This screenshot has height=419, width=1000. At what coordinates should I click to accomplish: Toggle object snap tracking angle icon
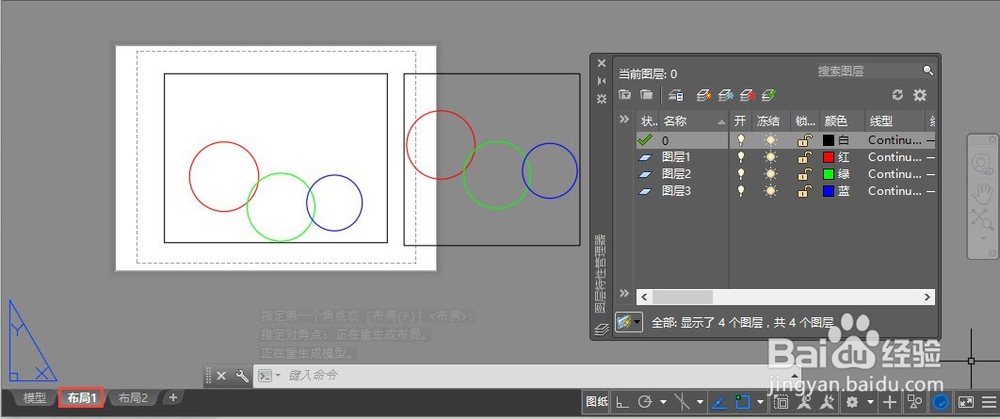tap(718, 402)
